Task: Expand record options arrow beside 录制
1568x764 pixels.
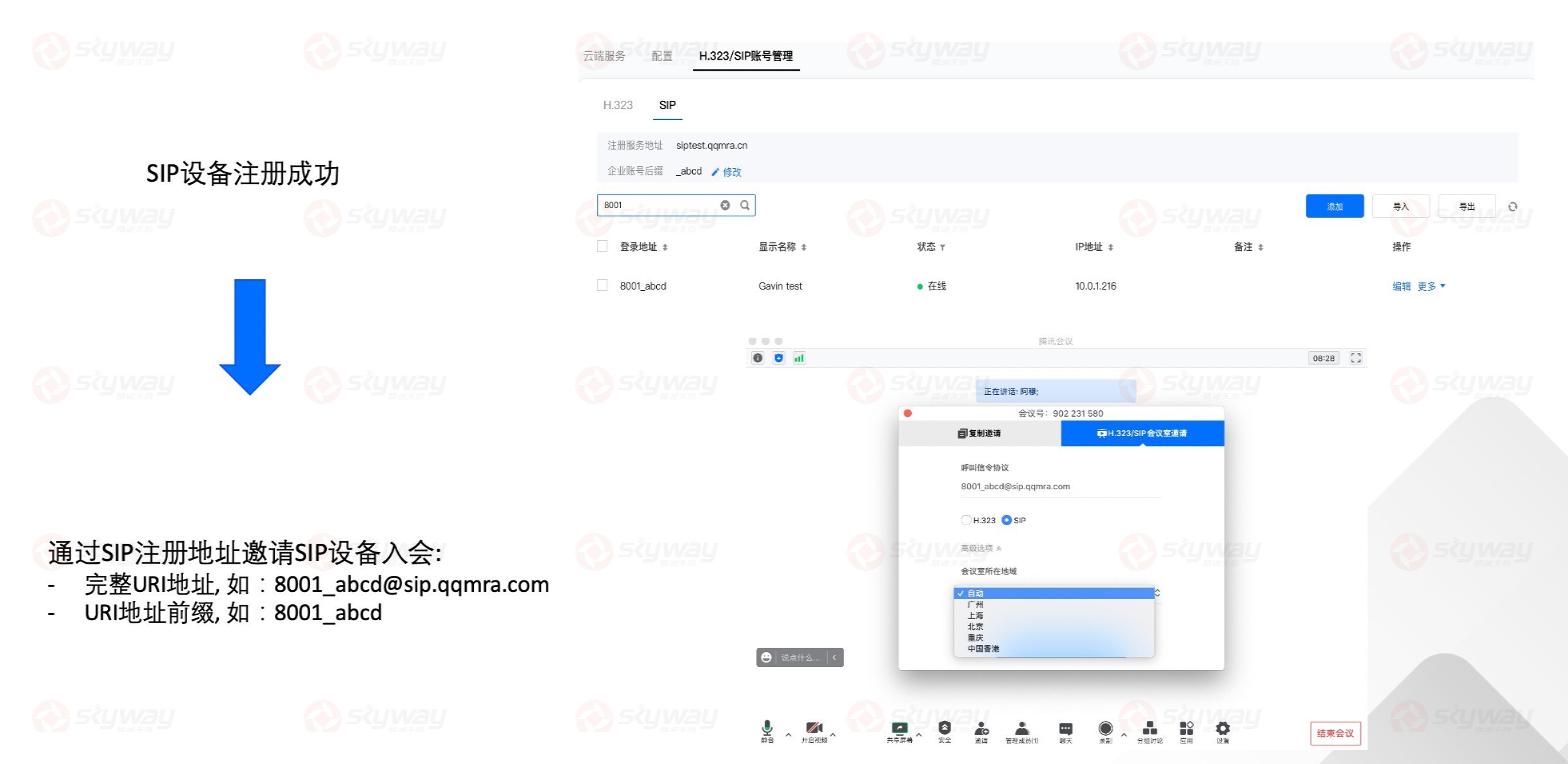Action: [1124, 734]
